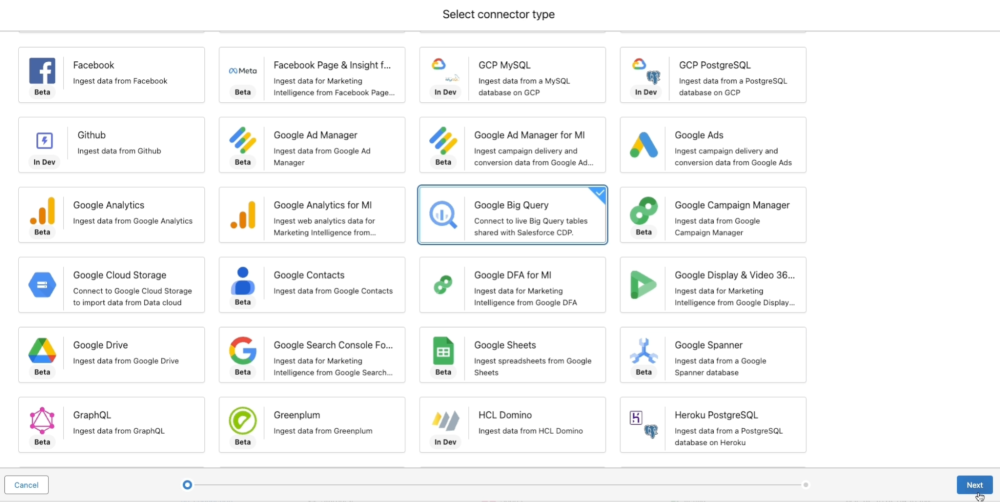This screenshot has width=1000, height=502.
Task: Click 'Google Campaign Manager' title text
Action: 732,205
